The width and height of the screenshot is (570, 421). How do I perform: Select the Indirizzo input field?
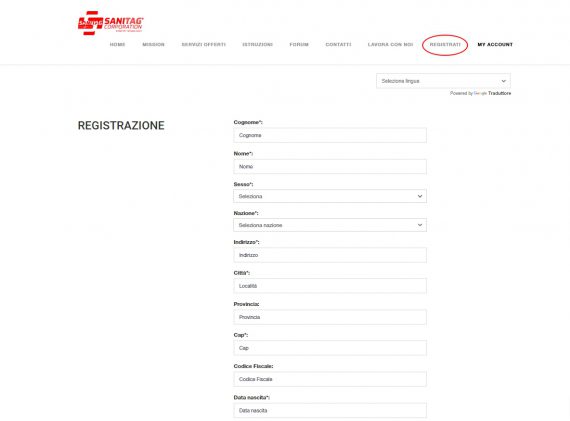click(x=330, y=255)
